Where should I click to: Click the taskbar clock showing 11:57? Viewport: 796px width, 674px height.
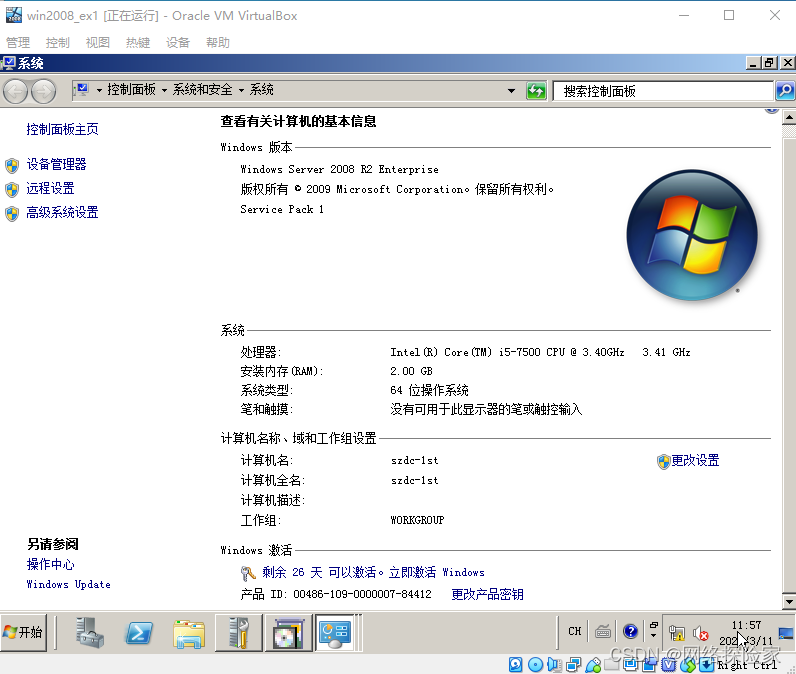[746, 633]
